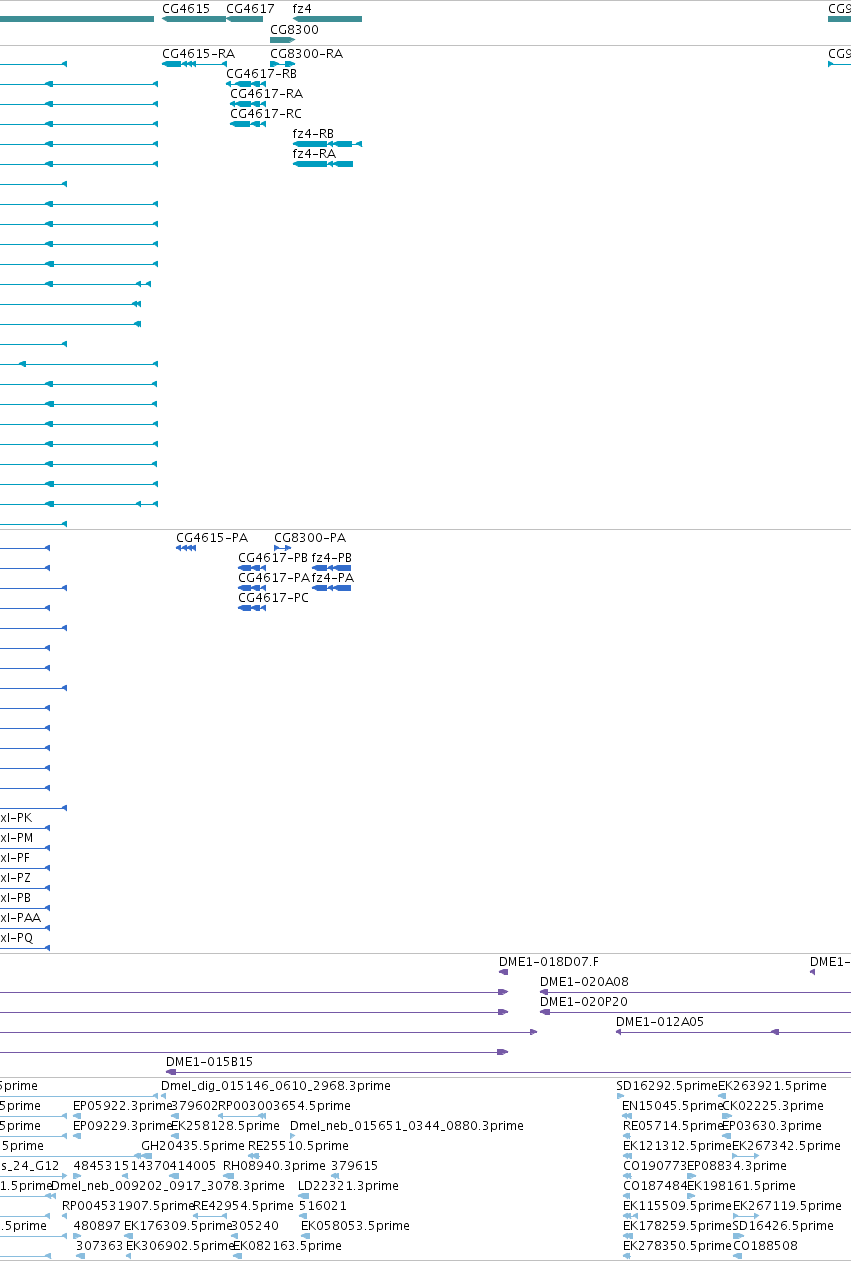Click the EK278350.5prime EST label
Image resolution: width=851 pixels, height=1261 pixels.
point(678,1246)
